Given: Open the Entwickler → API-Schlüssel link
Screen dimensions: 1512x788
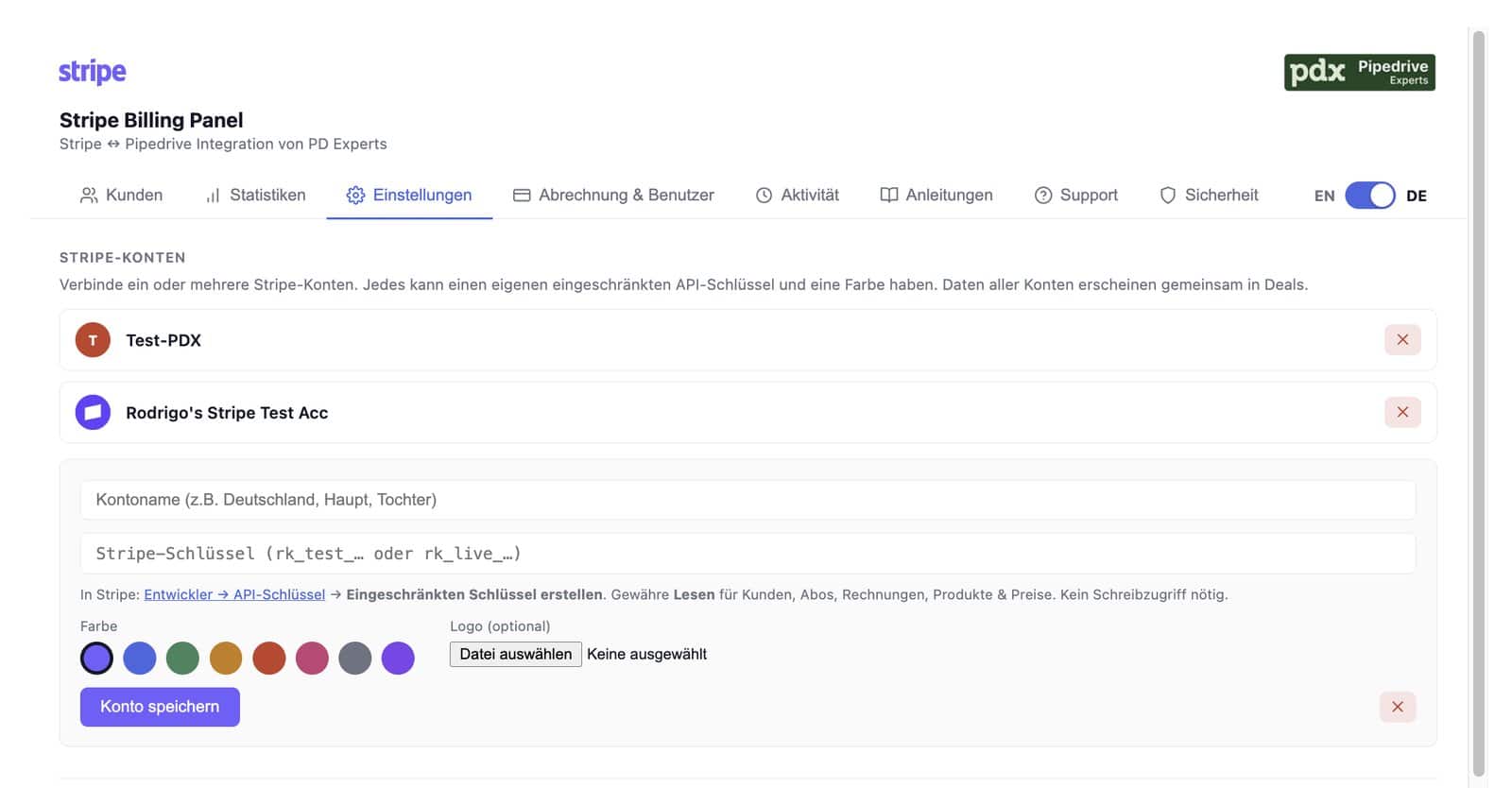Looking at the screenshot, I should (x=234, y=594).
